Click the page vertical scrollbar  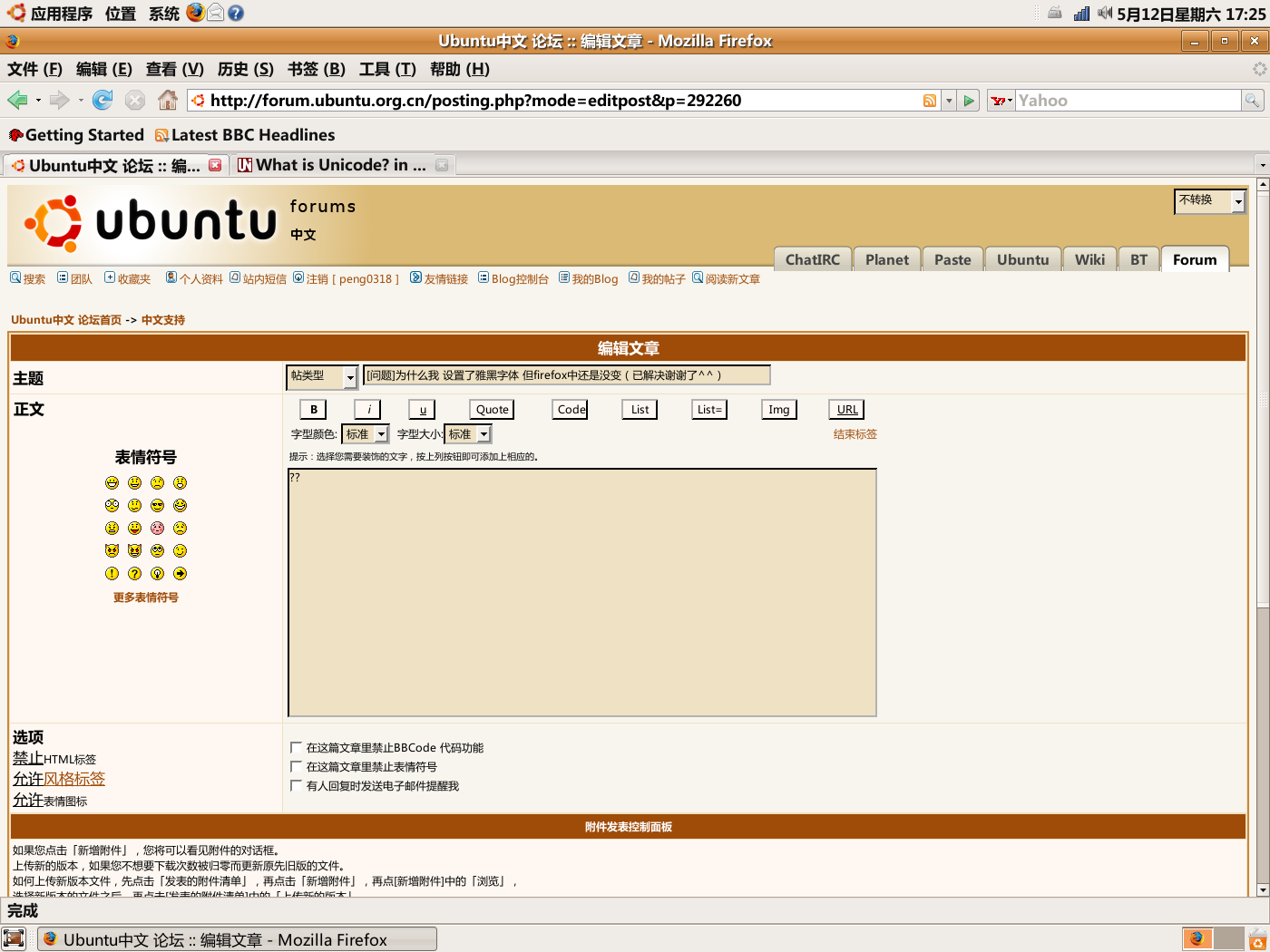point(1263,539)
